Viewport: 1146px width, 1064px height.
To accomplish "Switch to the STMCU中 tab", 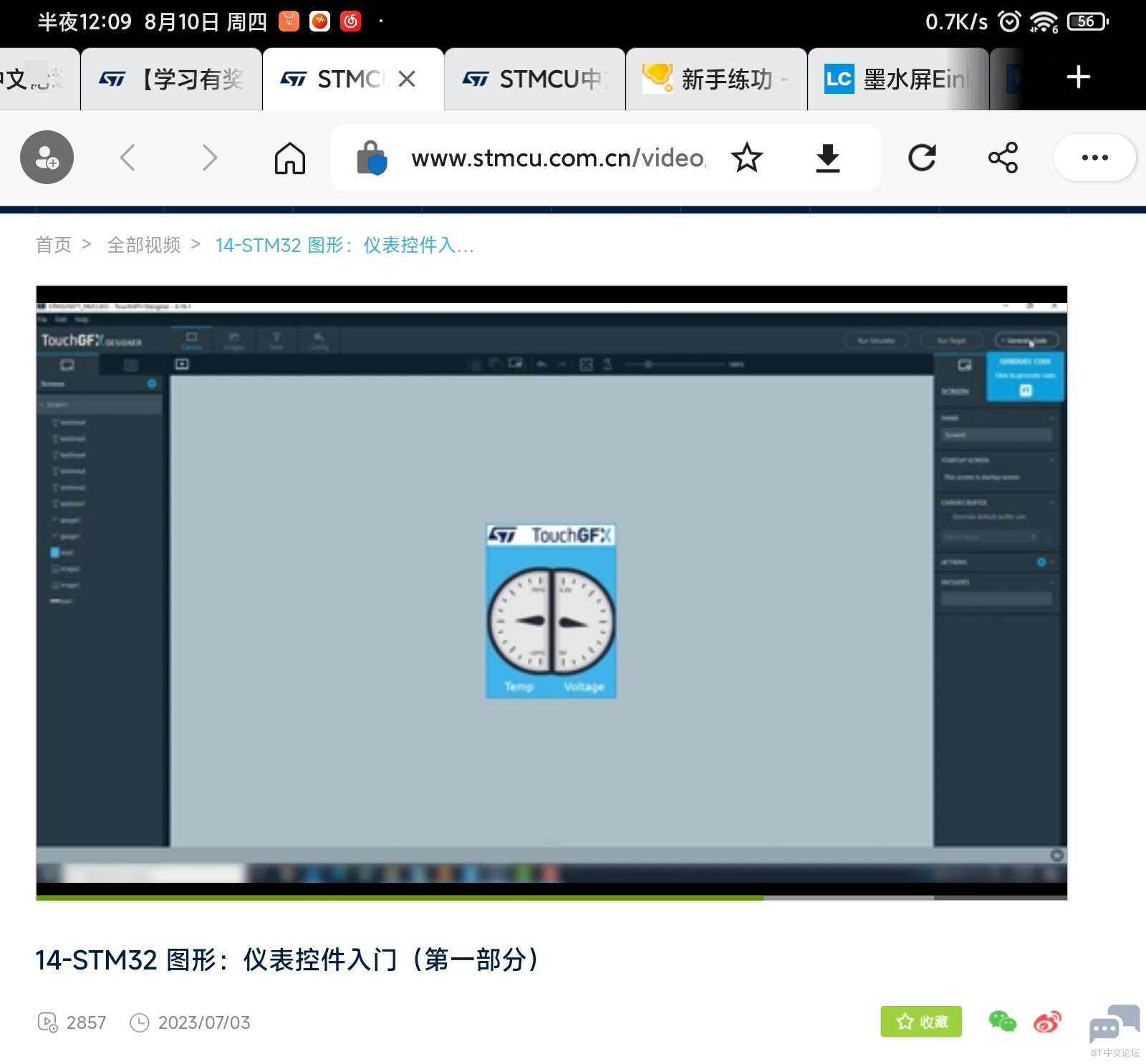I will pos(535,79).
